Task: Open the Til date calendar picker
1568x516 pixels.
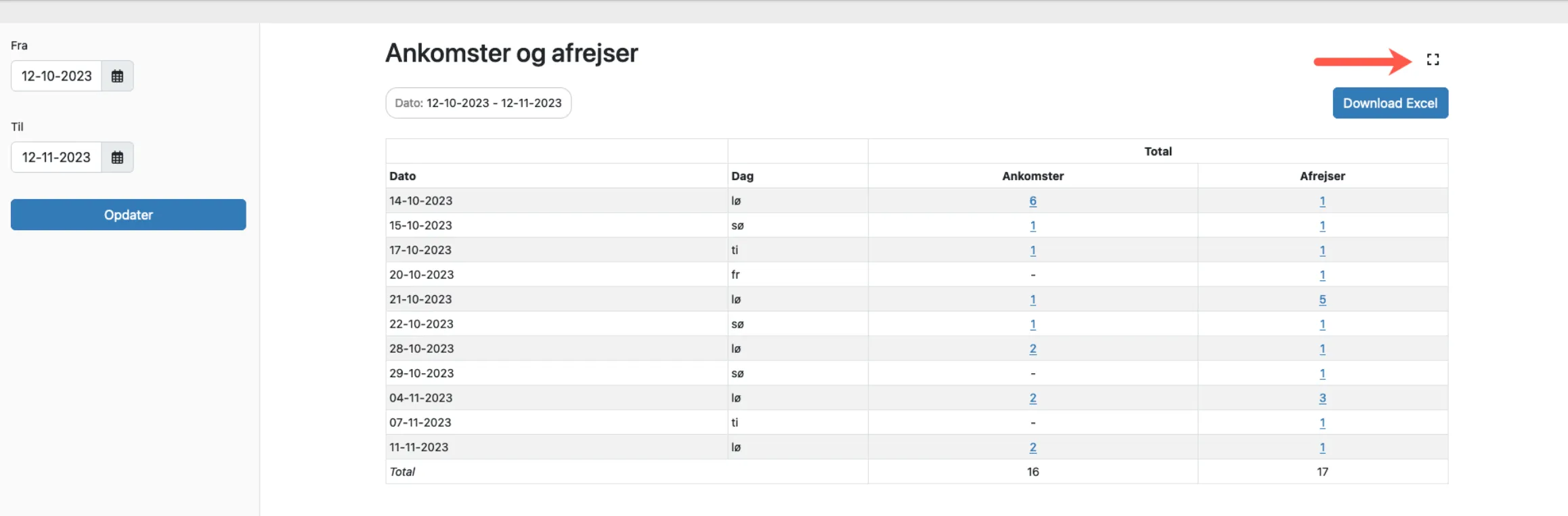Action: 117,157
